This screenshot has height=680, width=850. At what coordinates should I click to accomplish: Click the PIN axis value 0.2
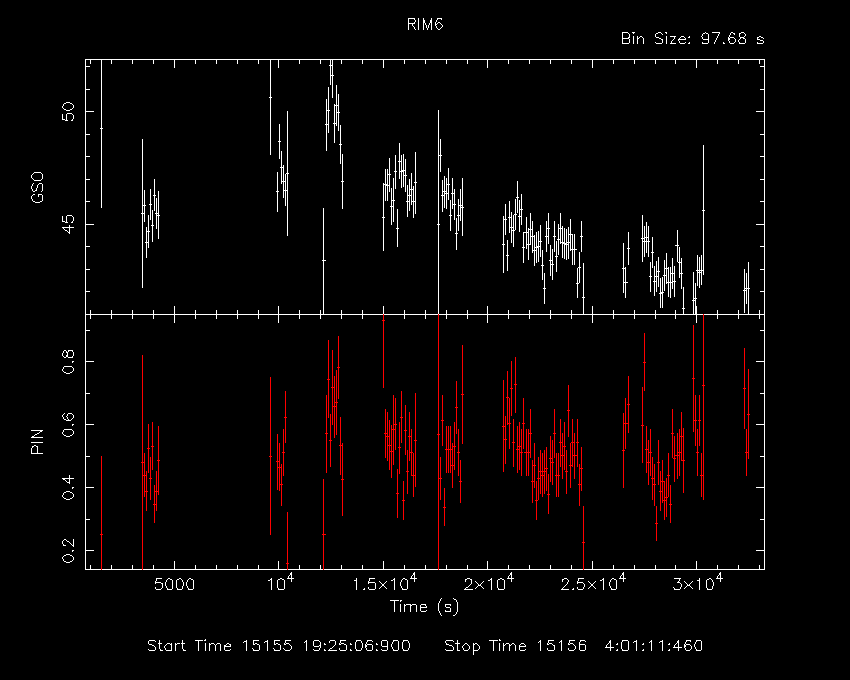click(68, 551)
